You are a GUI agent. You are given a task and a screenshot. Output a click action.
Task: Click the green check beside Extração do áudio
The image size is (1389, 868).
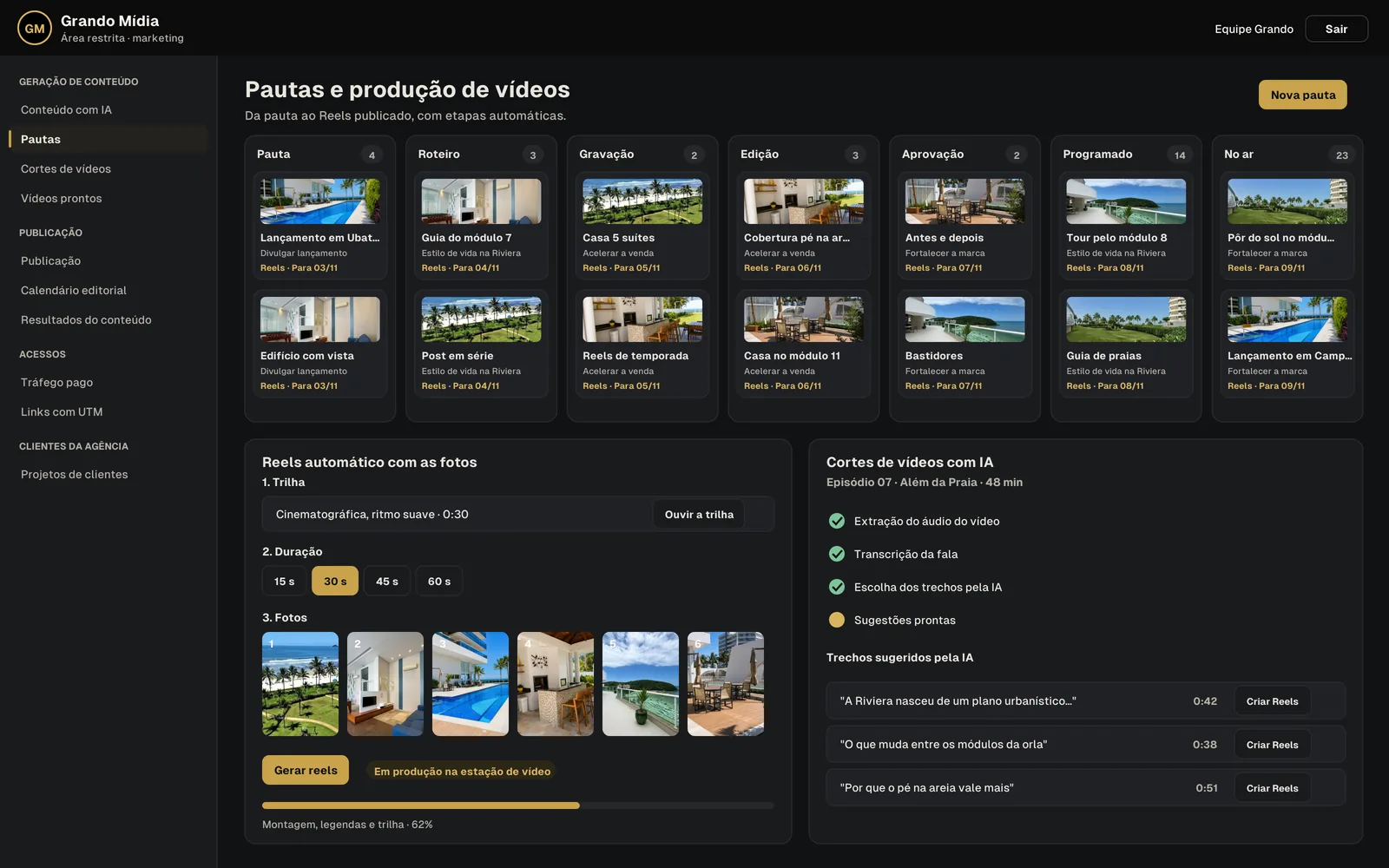pyautogui.click(x=837, y=521)
